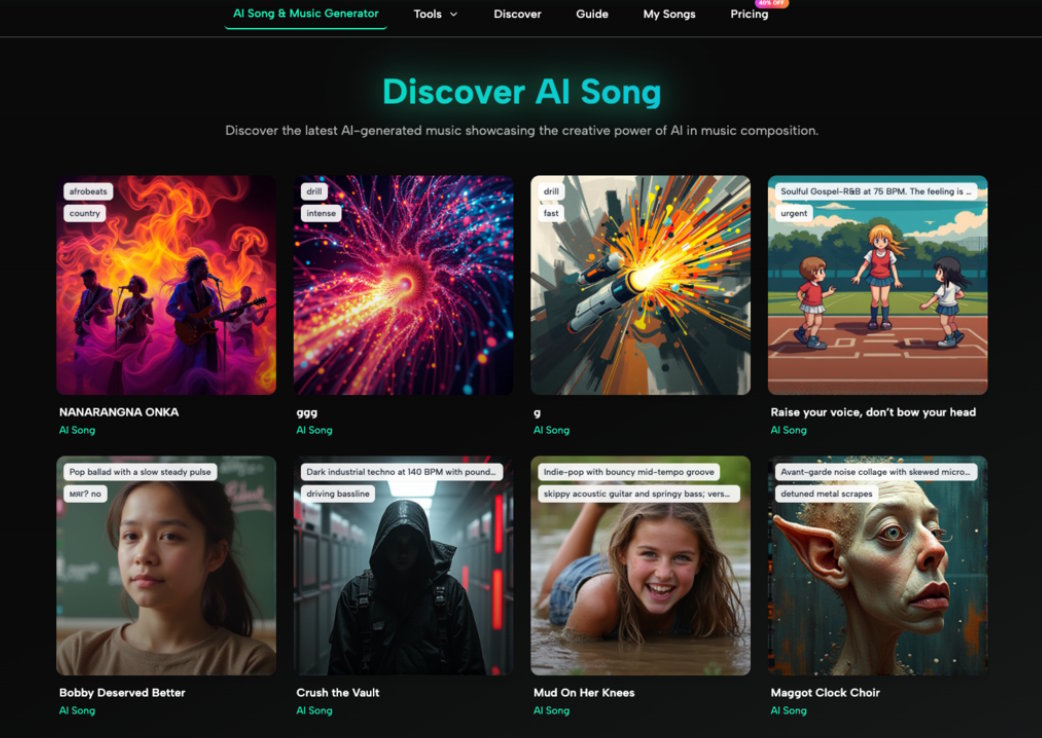Click the Mud On Her Knees title
The height and width of the screenshot is (738, 1042).
584,692
